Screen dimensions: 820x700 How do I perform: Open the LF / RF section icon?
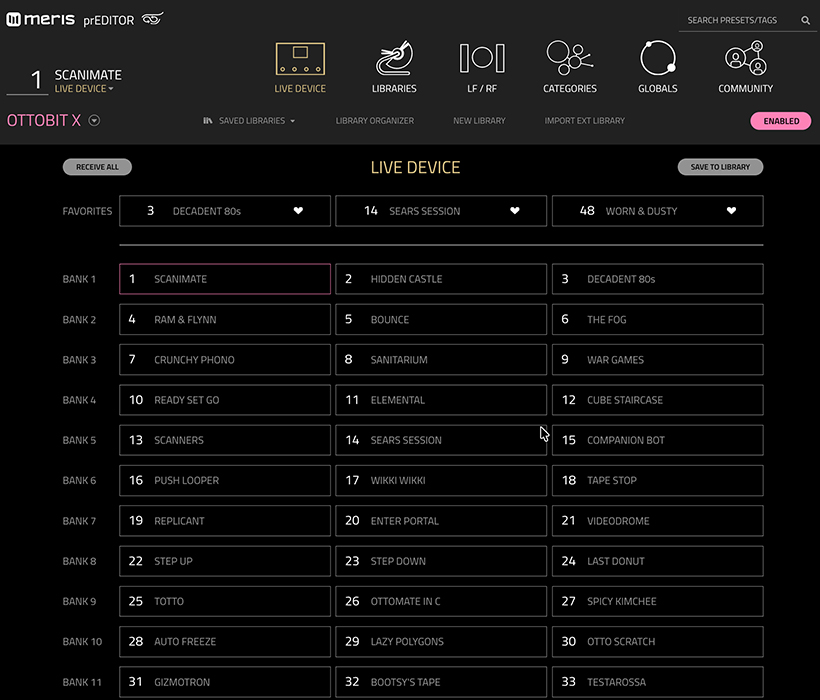[482, 58]
